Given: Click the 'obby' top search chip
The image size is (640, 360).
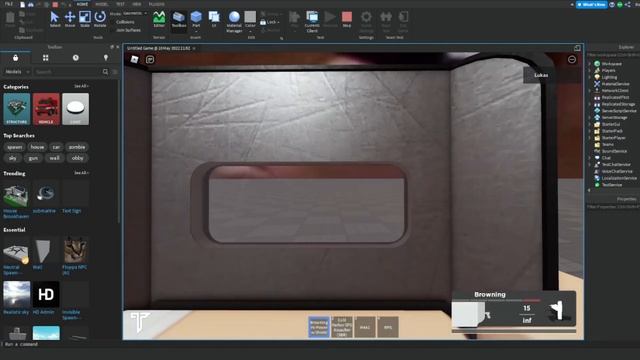Looking at the screenshot, I should point(77,158).
